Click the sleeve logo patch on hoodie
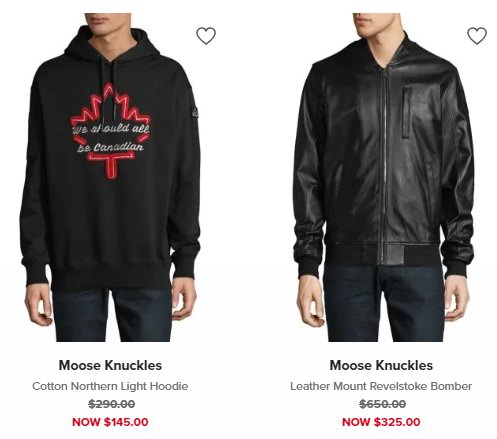497x439 pixels. click(195, 113)
